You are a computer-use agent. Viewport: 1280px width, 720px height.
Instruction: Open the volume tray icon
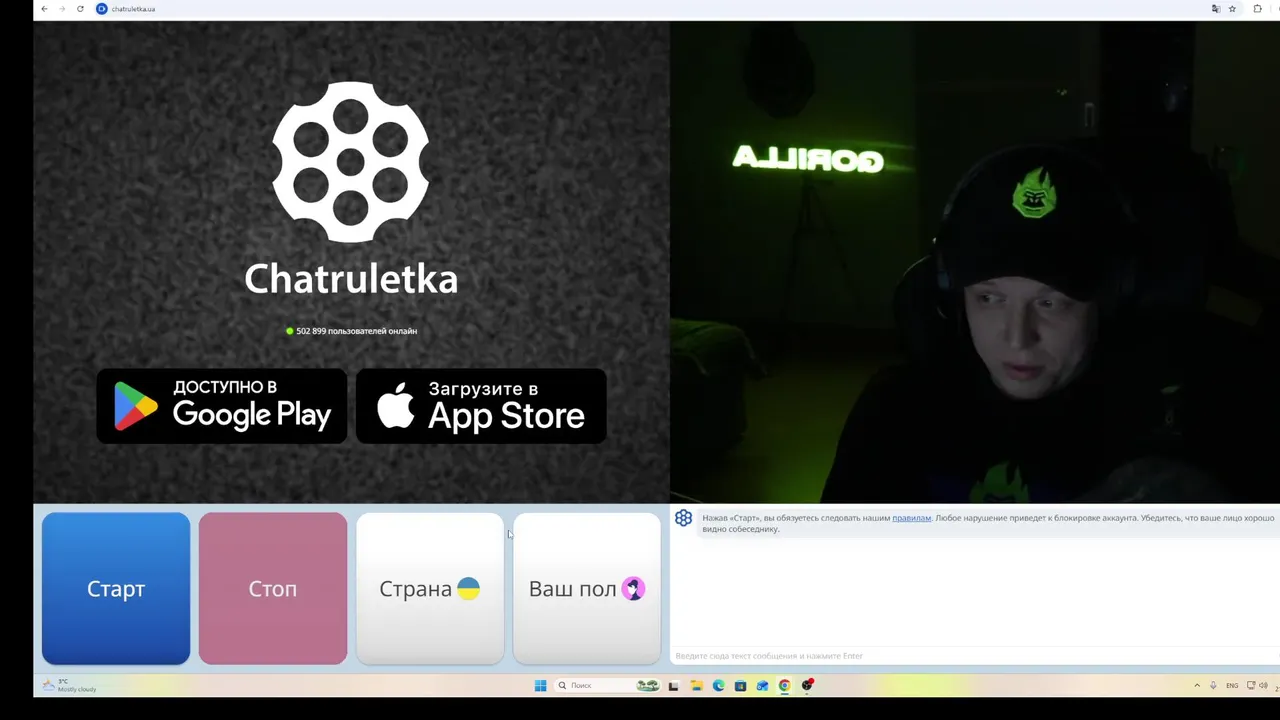1263,685
